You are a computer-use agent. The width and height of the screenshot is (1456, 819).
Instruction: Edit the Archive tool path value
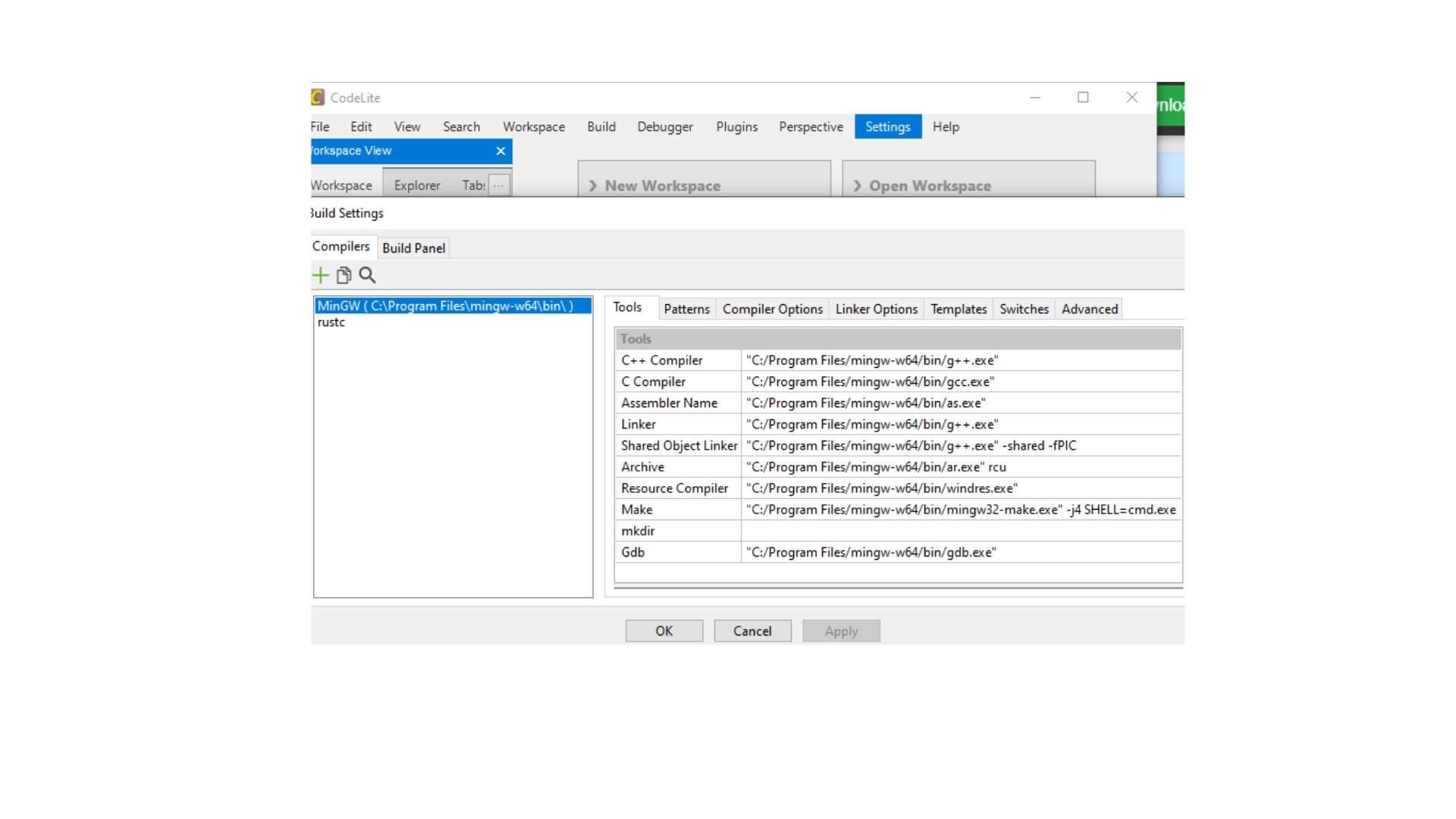961,467
